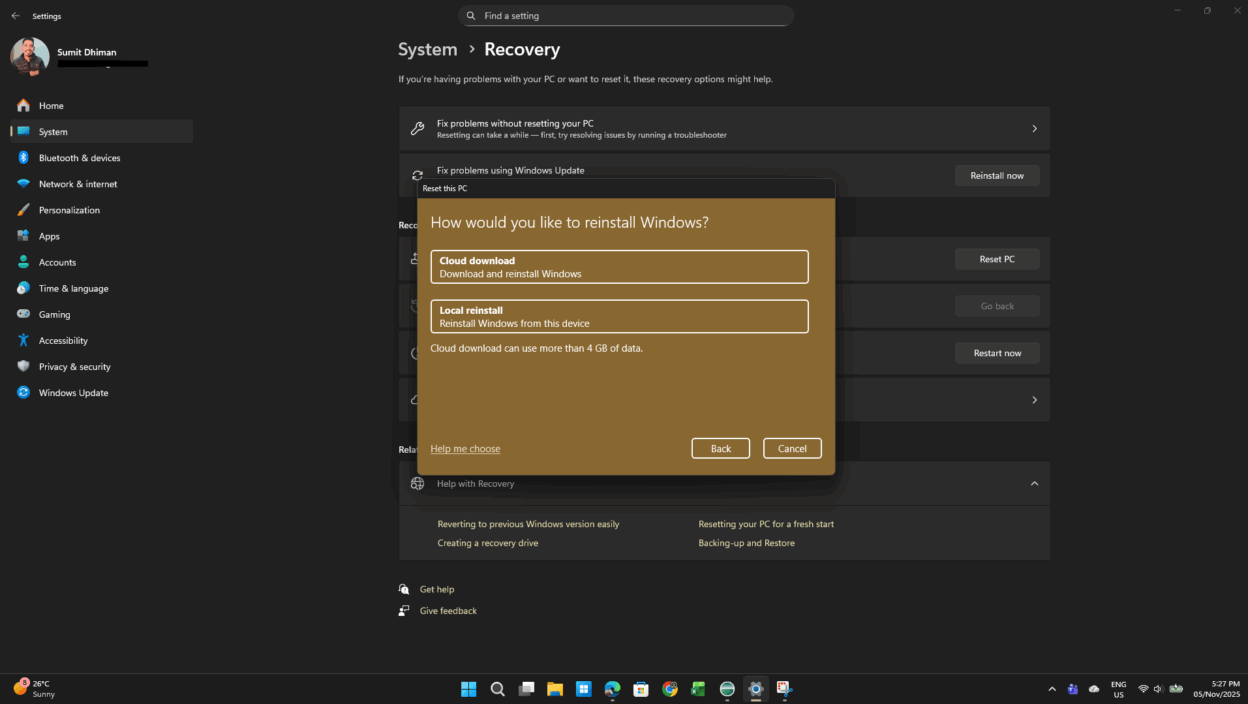1248x704 pixels.
Task: Open Microsoft Store shopping bag icon
Action: coord(641,689)
